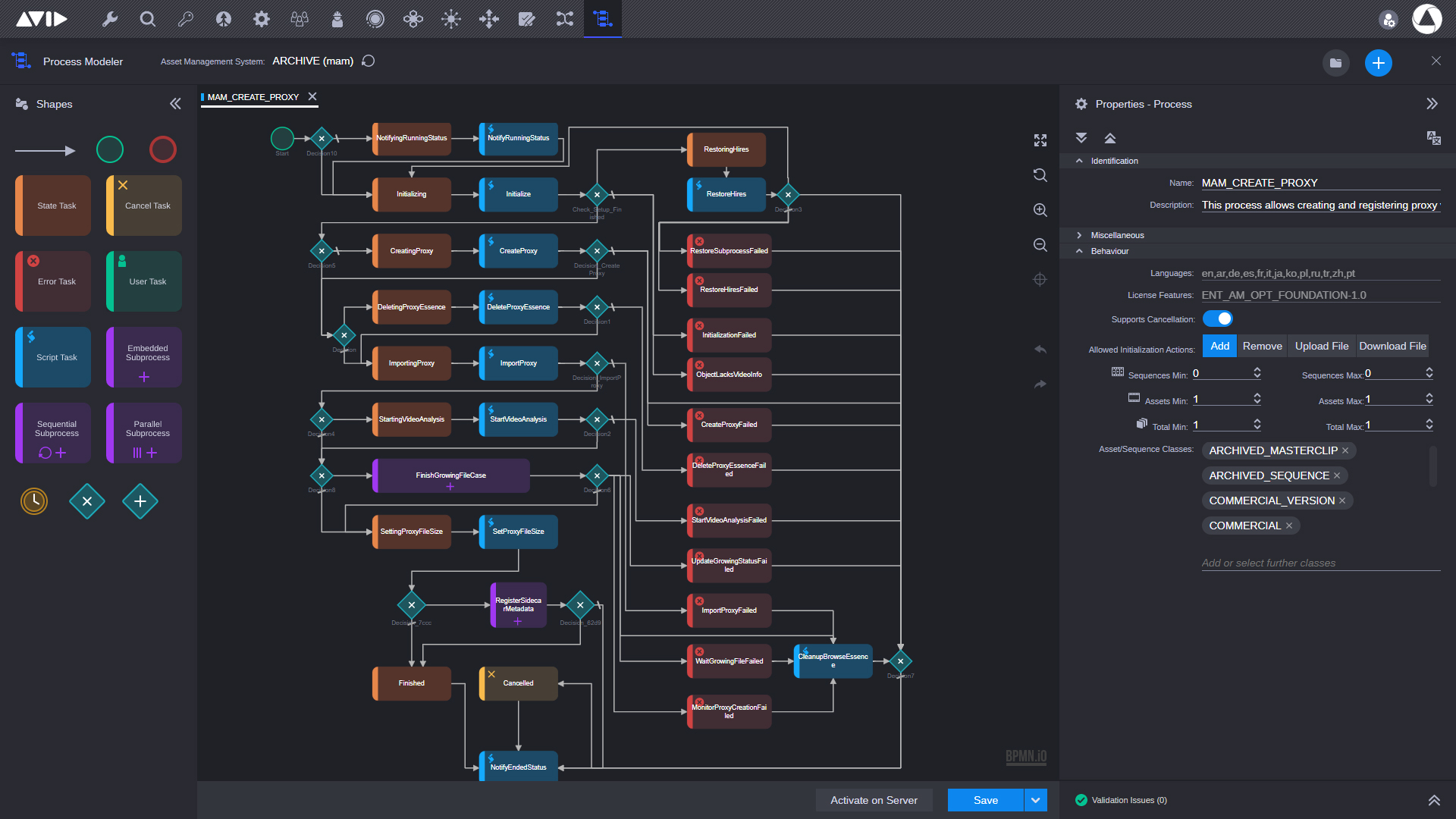This screenshot has height=819, width=1456.
Task: Edit the Description field
Action: tap(1321, 205)
